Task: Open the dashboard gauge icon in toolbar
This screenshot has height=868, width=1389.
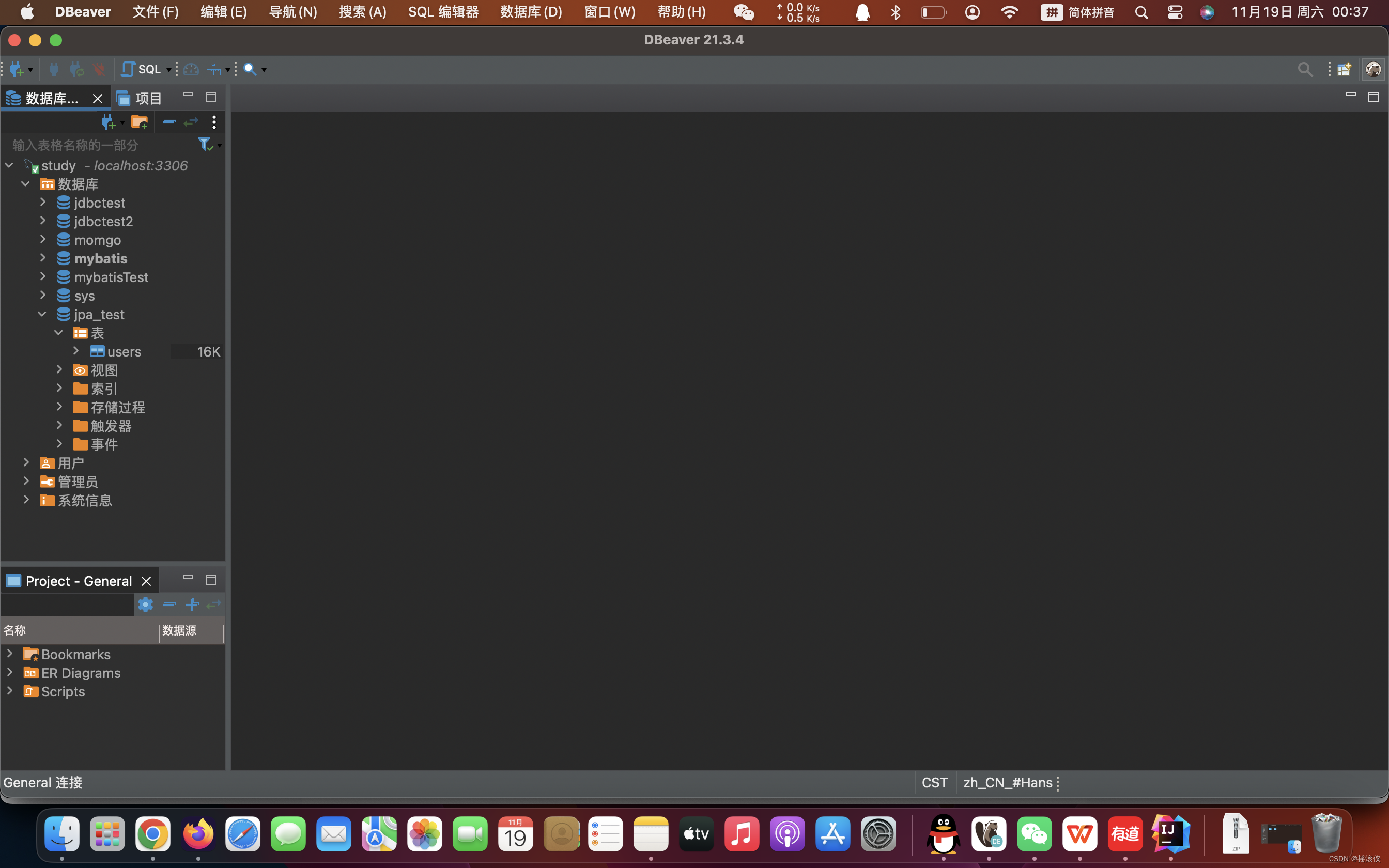Action: point(191,69)
